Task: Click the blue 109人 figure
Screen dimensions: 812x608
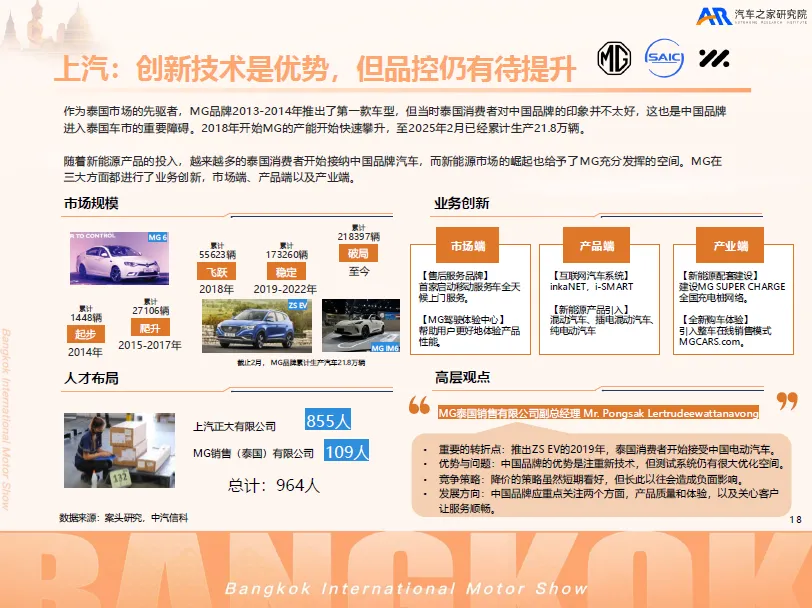Action: [x=346, y=451]
